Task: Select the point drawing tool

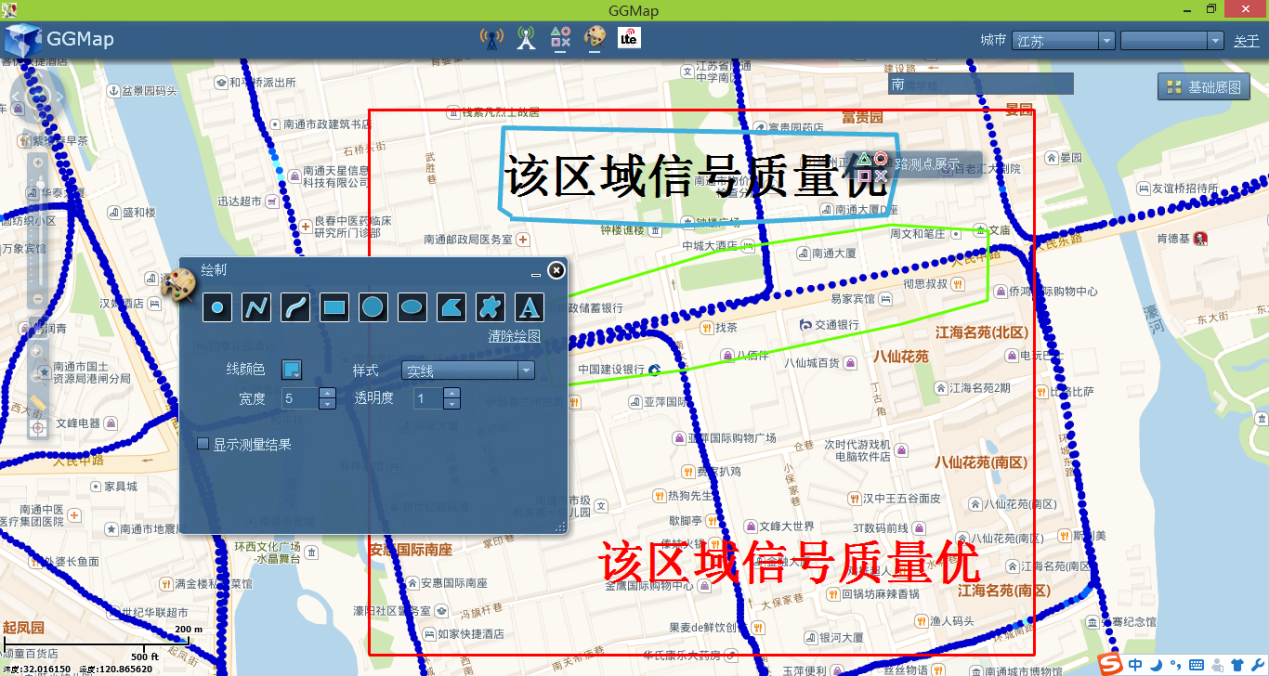Action: (217, 307)
